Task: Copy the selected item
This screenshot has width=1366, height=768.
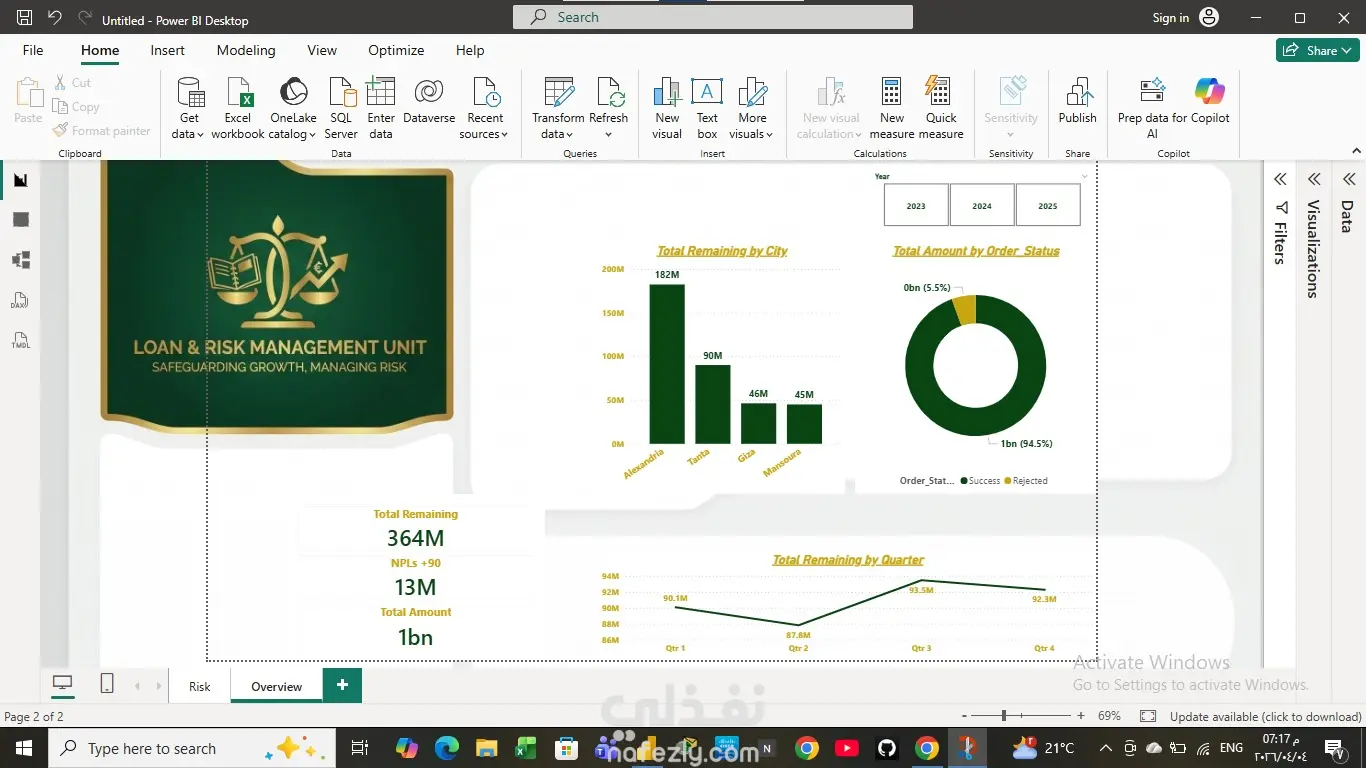Action: pos(76,107)
